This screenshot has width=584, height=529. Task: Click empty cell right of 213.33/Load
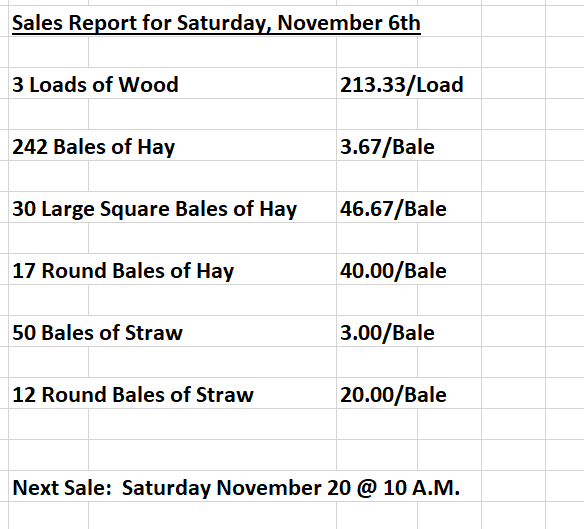click(514, 83)
